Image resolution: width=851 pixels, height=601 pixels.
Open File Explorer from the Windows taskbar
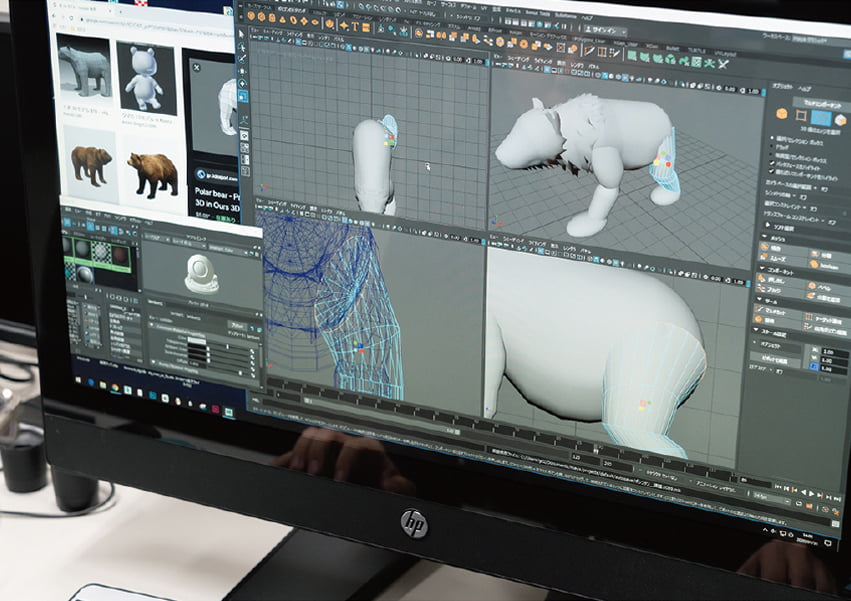coord(103,385)
